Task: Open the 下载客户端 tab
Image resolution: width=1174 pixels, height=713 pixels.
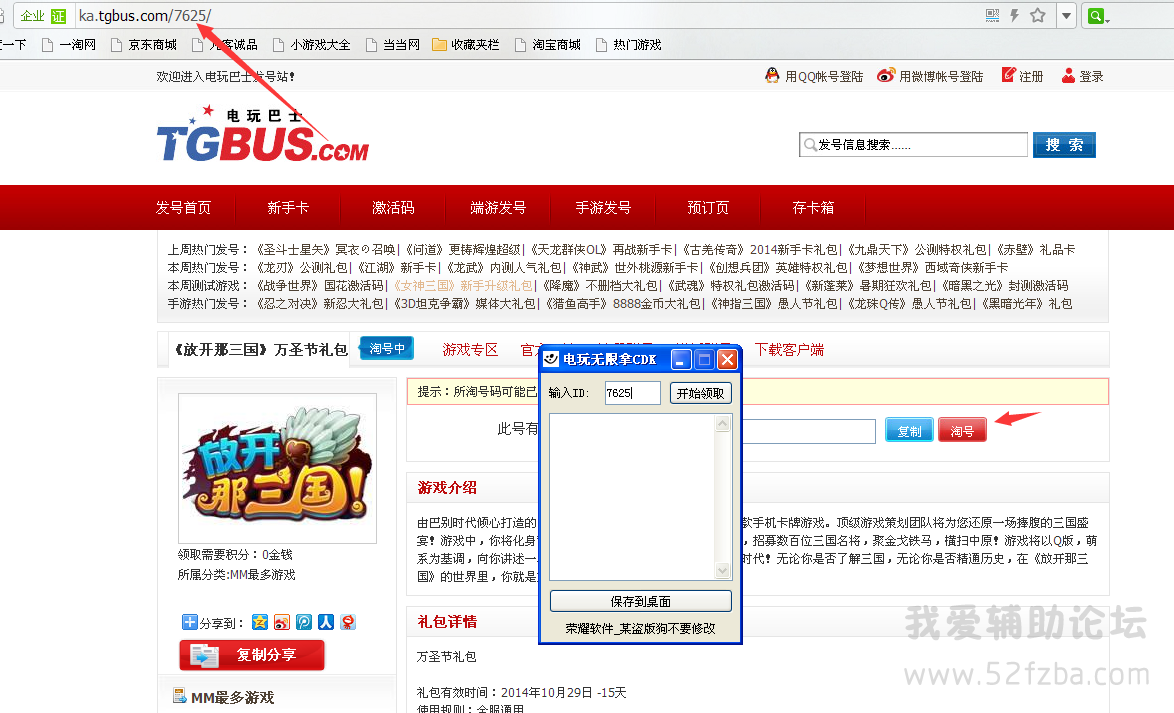Action: (x=789, y=350)
